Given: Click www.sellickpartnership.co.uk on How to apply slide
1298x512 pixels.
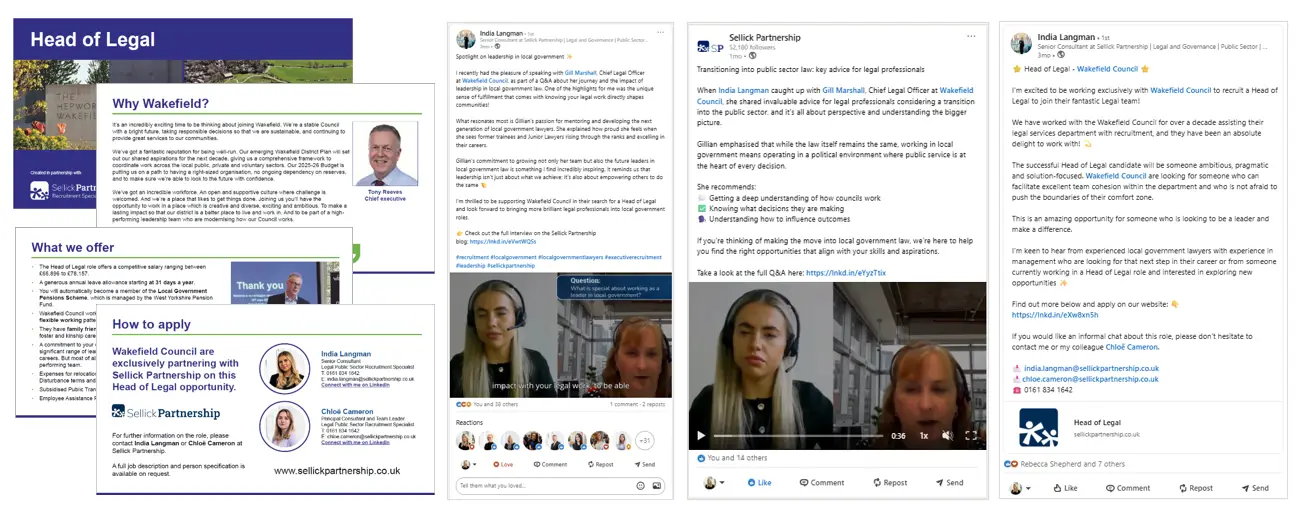Looking at the screenshot, I should (338, 469).
